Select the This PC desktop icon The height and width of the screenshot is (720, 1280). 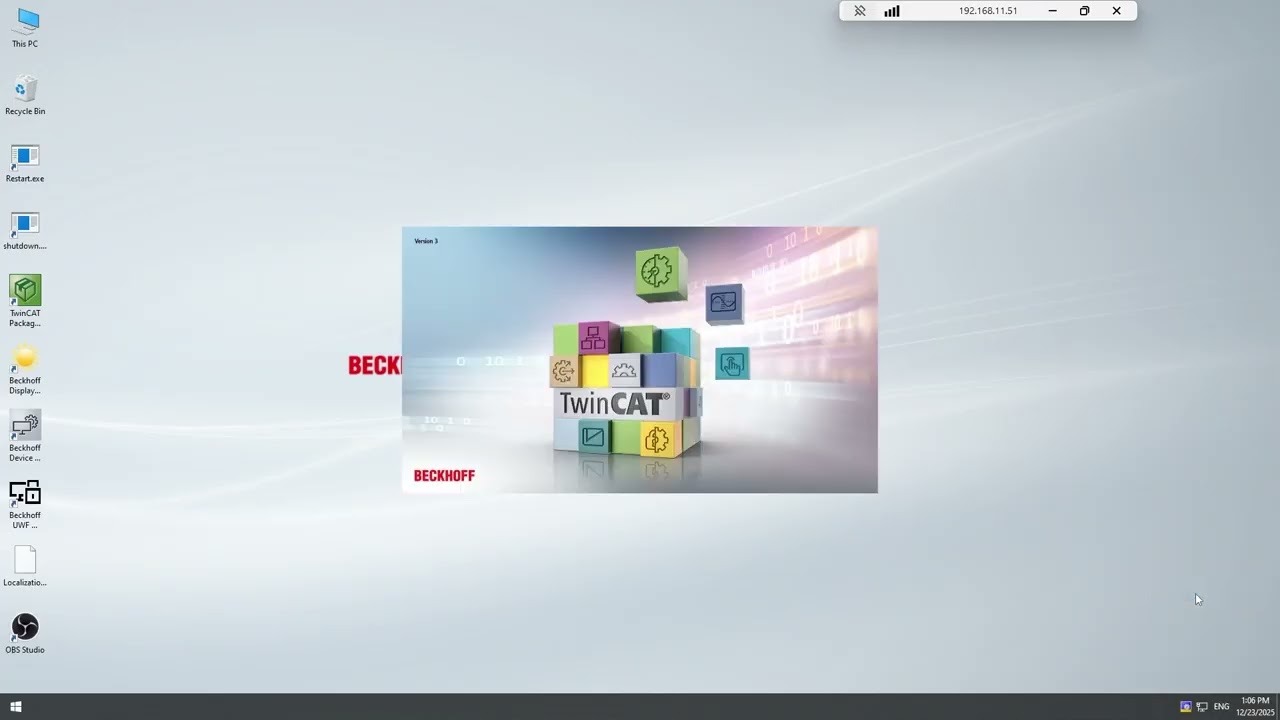click(x=25, y=28)
